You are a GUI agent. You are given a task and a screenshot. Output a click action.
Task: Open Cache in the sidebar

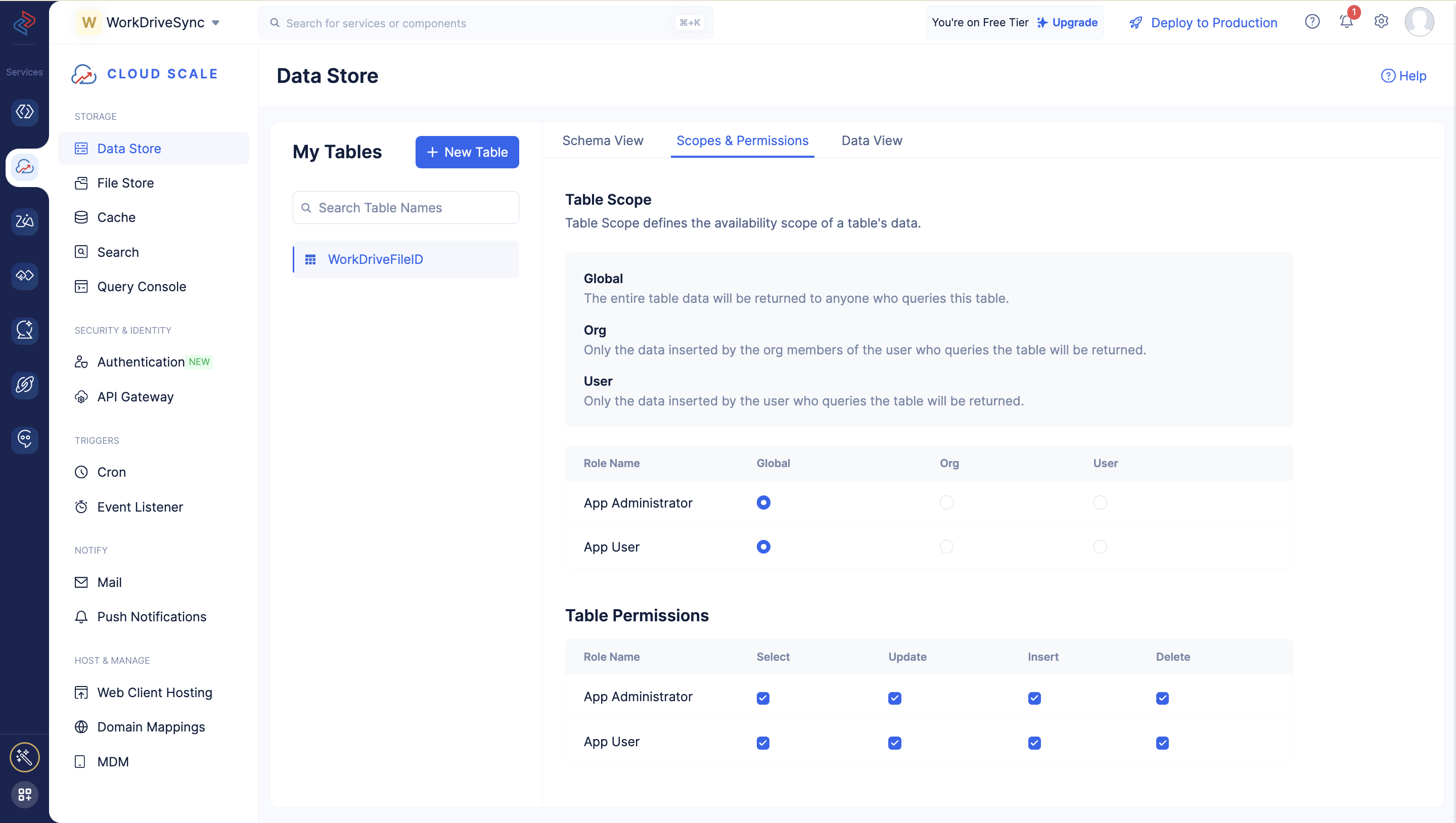pos(153,217)
